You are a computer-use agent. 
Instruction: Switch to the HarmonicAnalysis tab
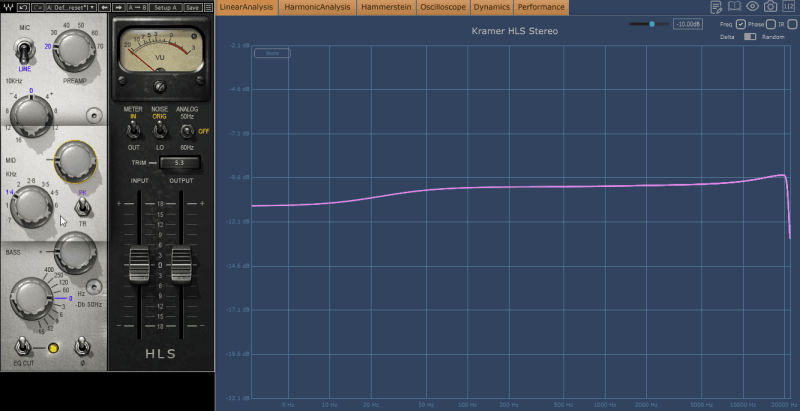point(317,7)
